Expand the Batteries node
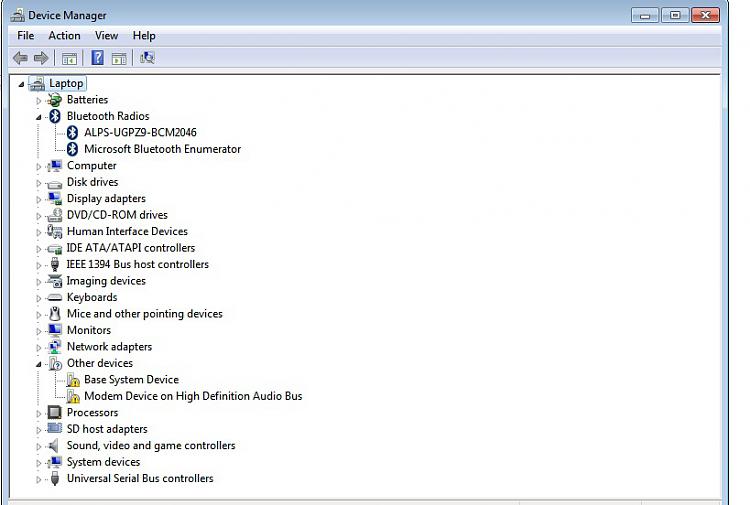The width and height of the screenshot is (750, 505). point(39,100)
